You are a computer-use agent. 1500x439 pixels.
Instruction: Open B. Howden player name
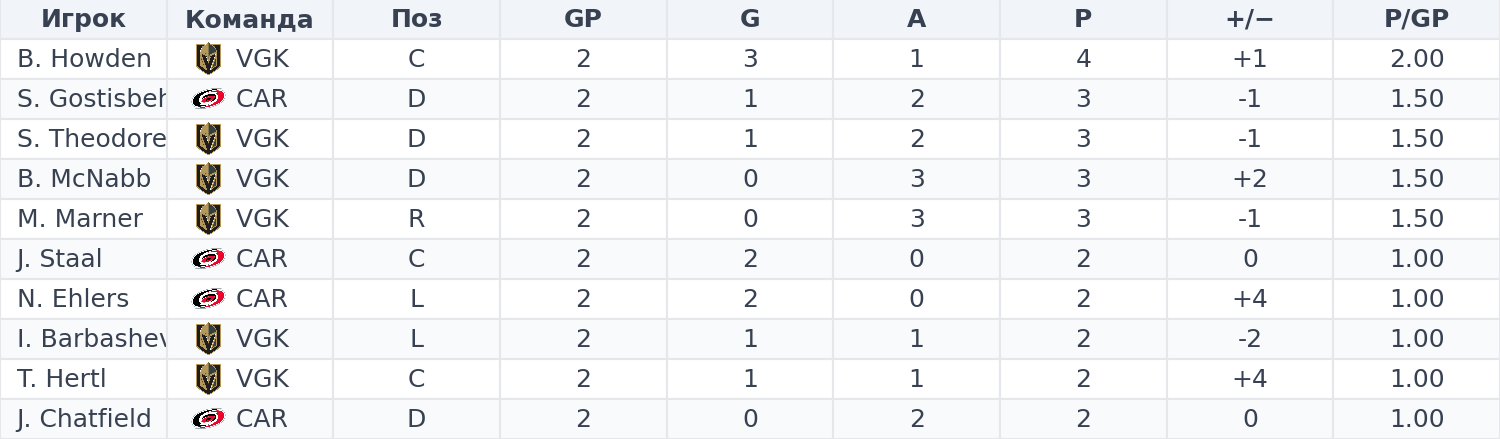click(84, 59)
